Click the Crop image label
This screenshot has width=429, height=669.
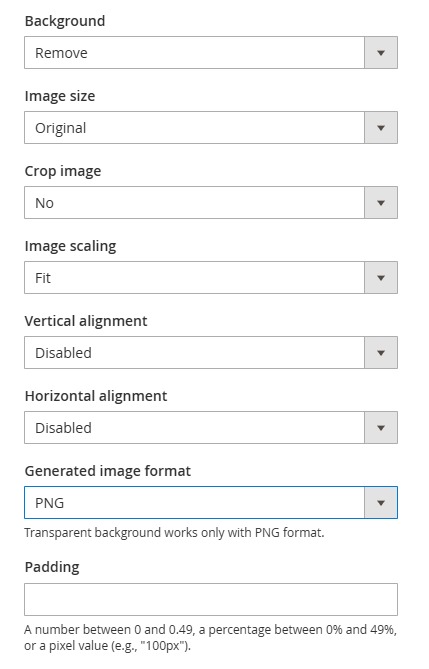click(x=63, y=171)
